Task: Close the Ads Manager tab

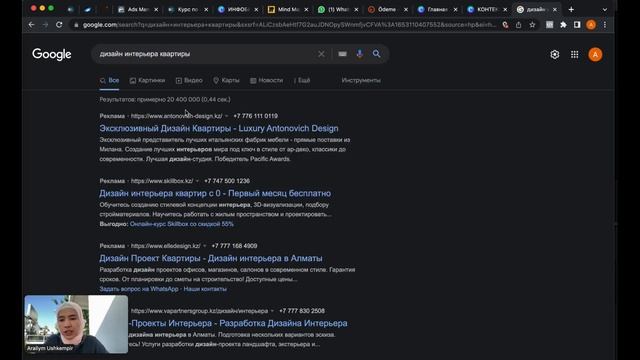Action: (156, 9)
